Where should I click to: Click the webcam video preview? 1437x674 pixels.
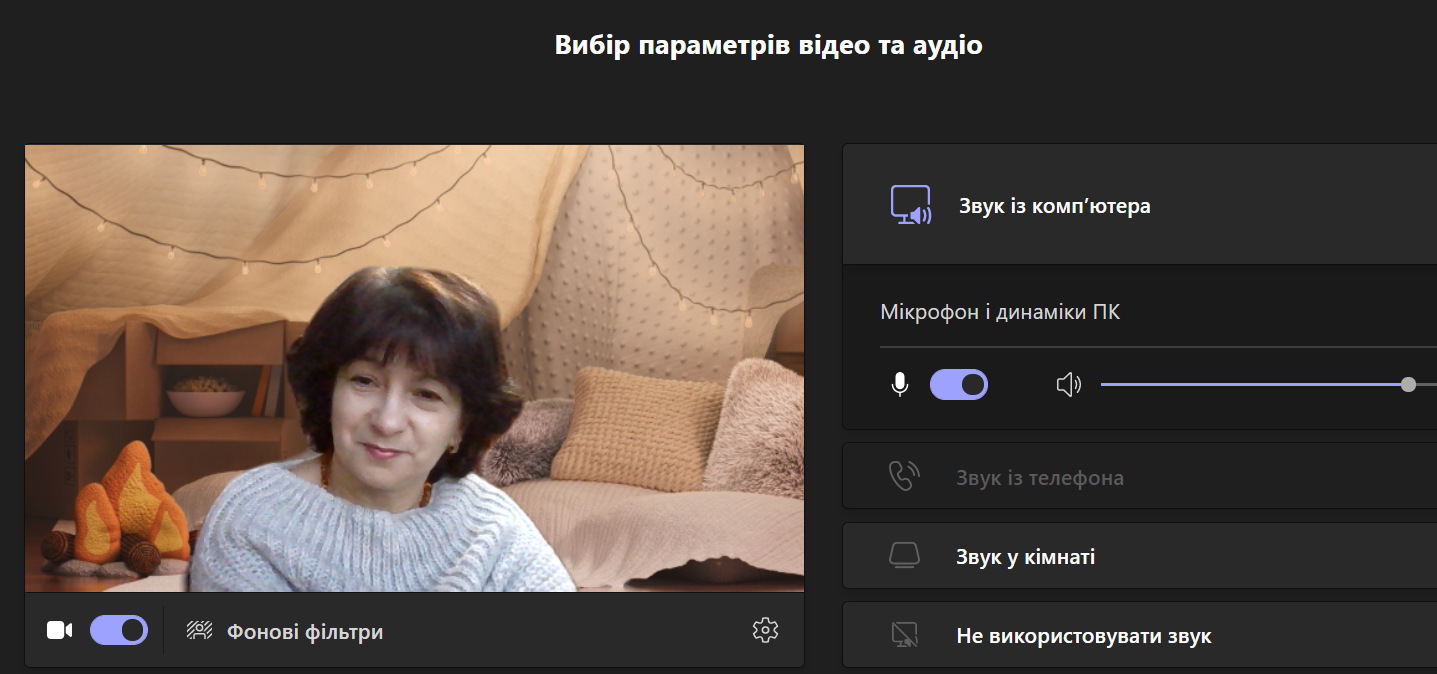pos(414,368)
